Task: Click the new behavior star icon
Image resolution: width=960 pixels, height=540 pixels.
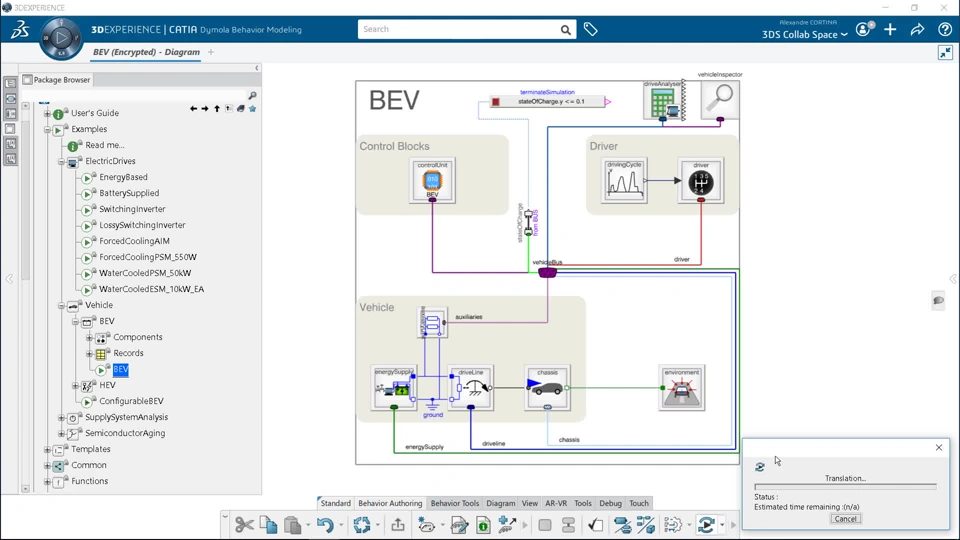Action: click(x=426, y=525)
